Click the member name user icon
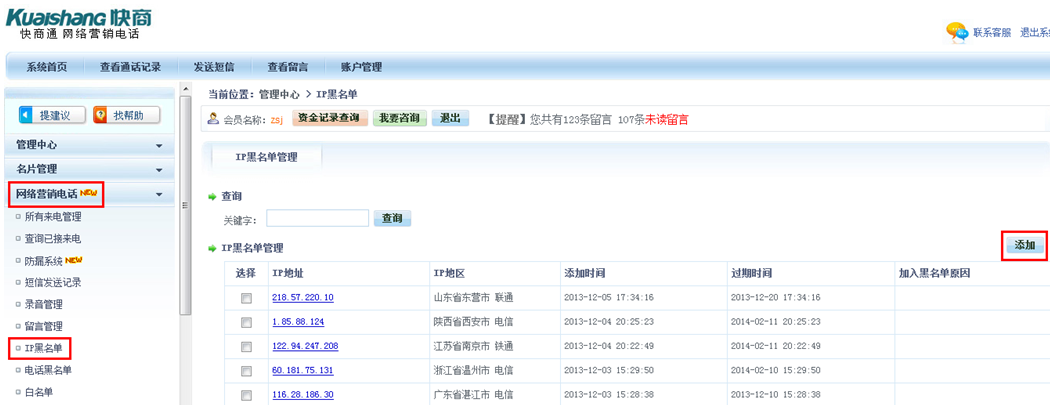Image resolution: width=1050 pixels, height=405 pixels. coord(213,119)
